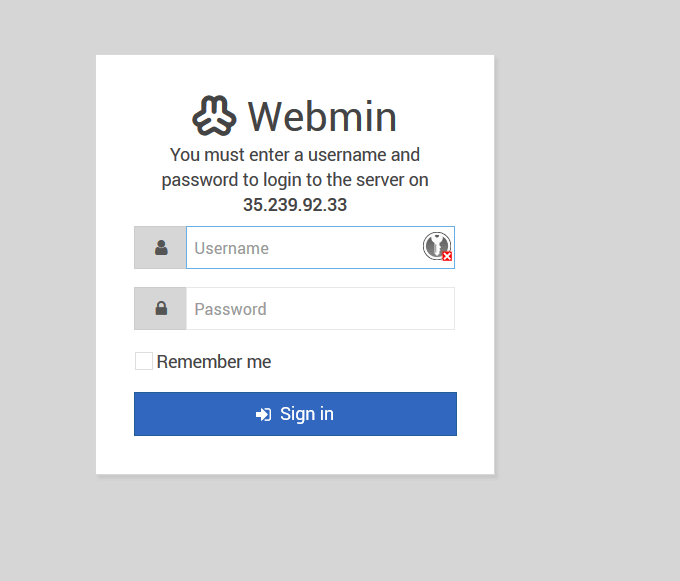Click the grey addon box left of Username
Screen dimensions: 680x581
160,247
